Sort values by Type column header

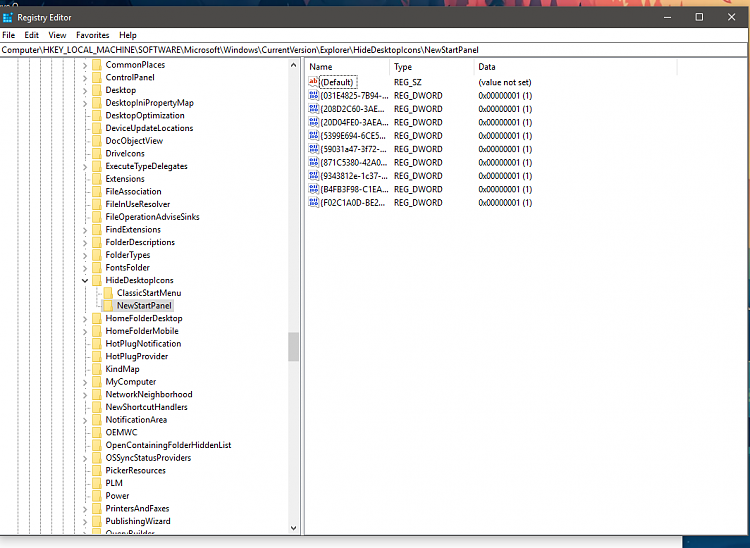coord(432,67)
